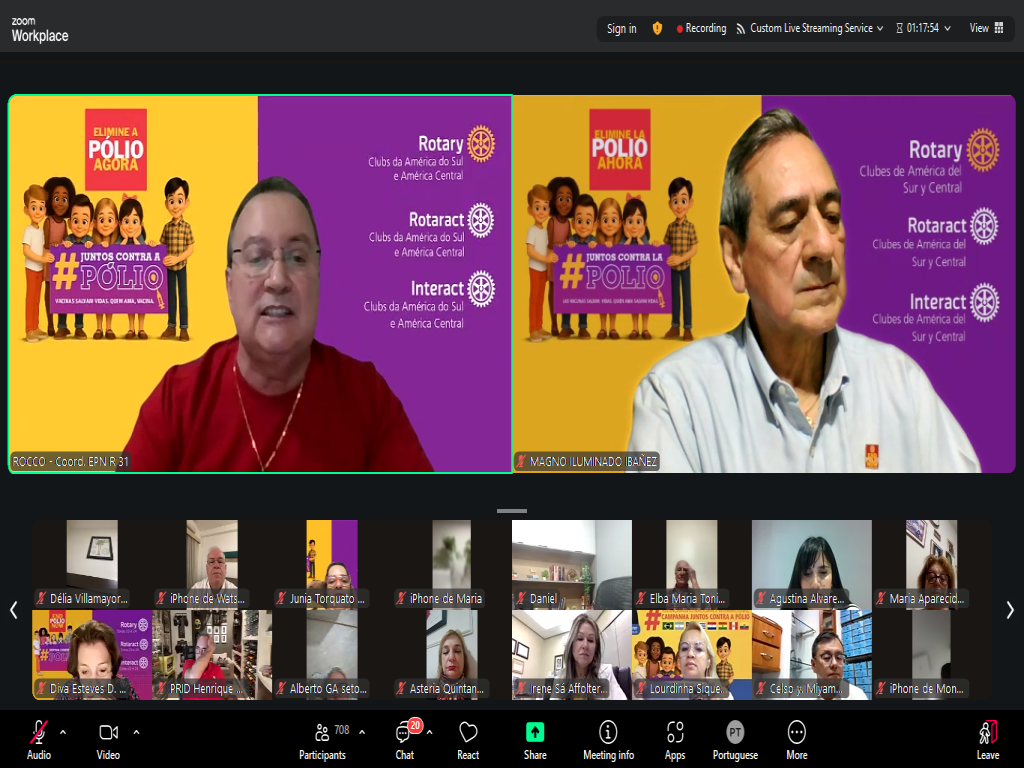
Task: Click the More options icon
Action: 796,739
